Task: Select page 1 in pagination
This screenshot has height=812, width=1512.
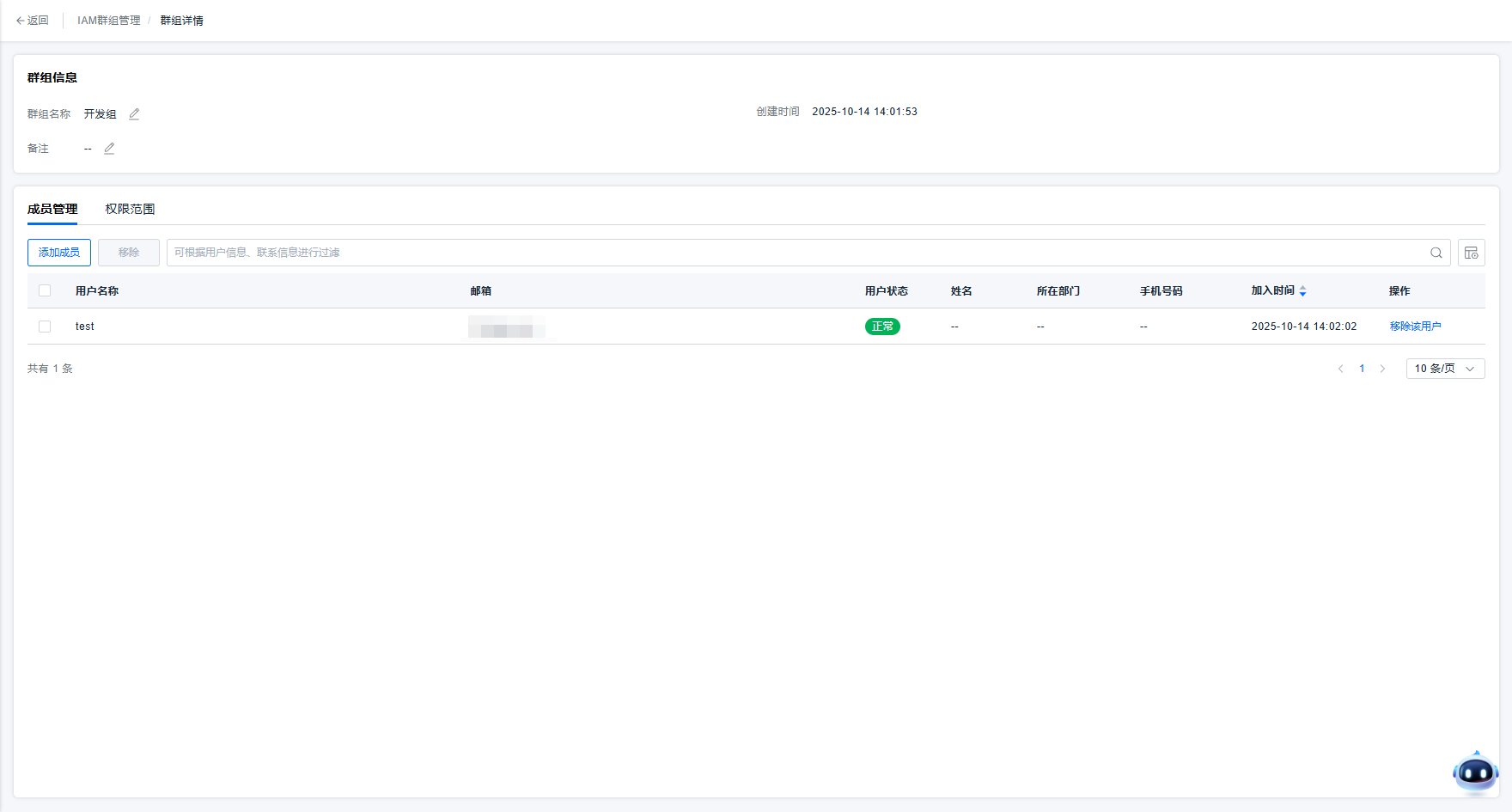Action: coord(1362,369)
